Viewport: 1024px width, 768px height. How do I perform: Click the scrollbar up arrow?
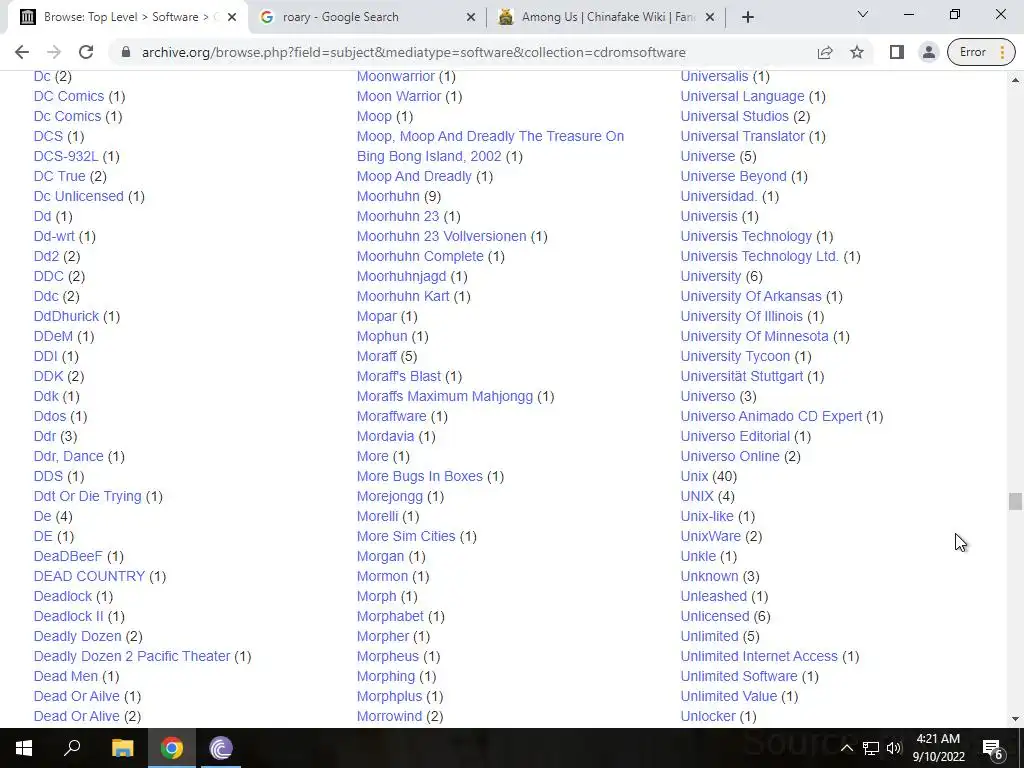coord(1014,80)
